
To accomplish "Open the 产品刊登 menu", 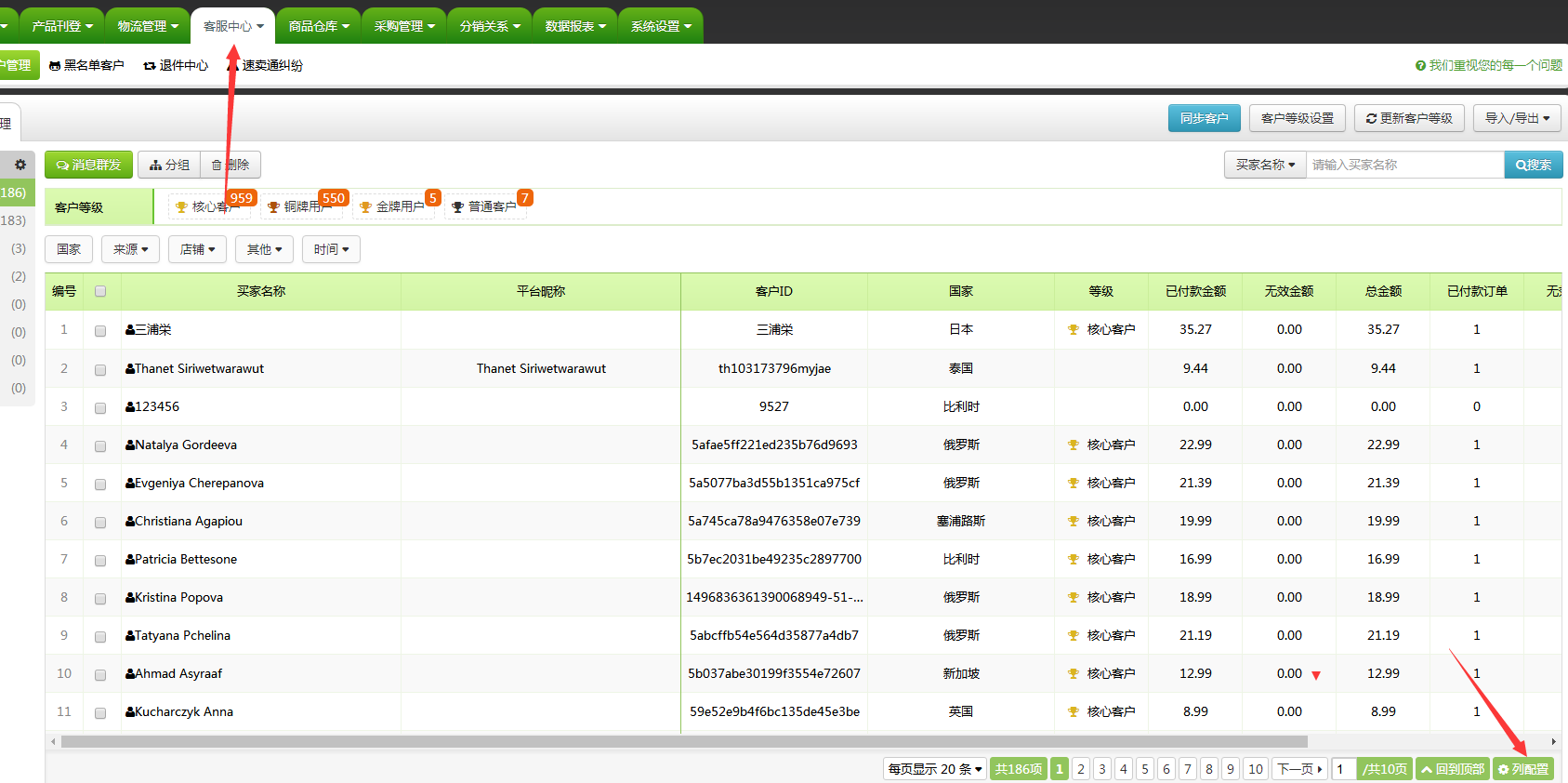I will tap(62, 26).
